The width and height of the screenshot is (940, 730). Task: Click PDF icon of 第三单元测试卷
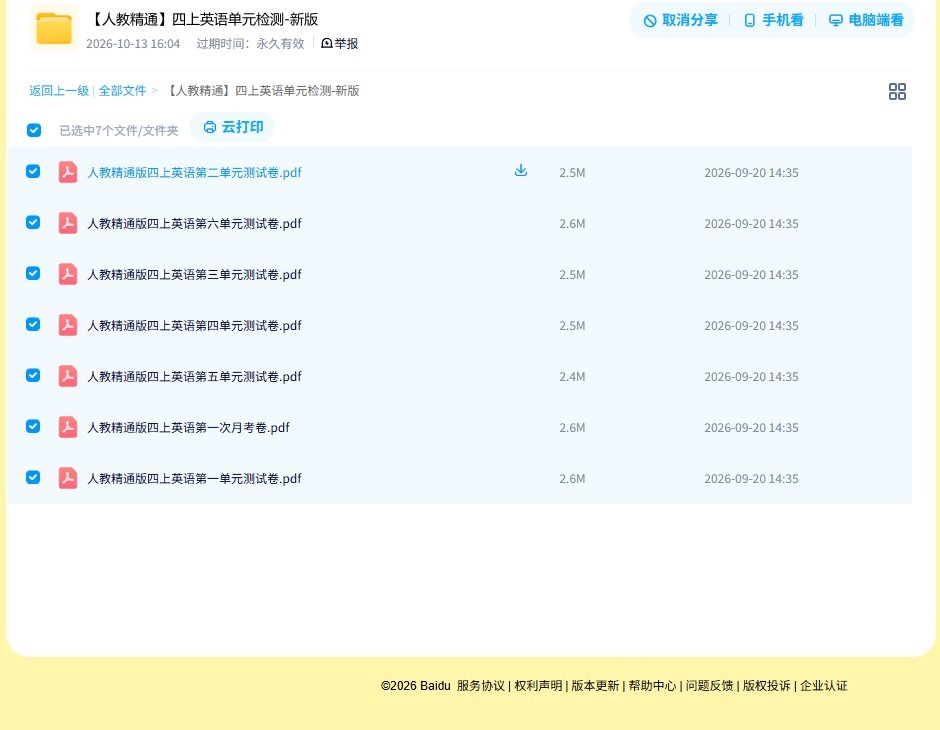68,274
